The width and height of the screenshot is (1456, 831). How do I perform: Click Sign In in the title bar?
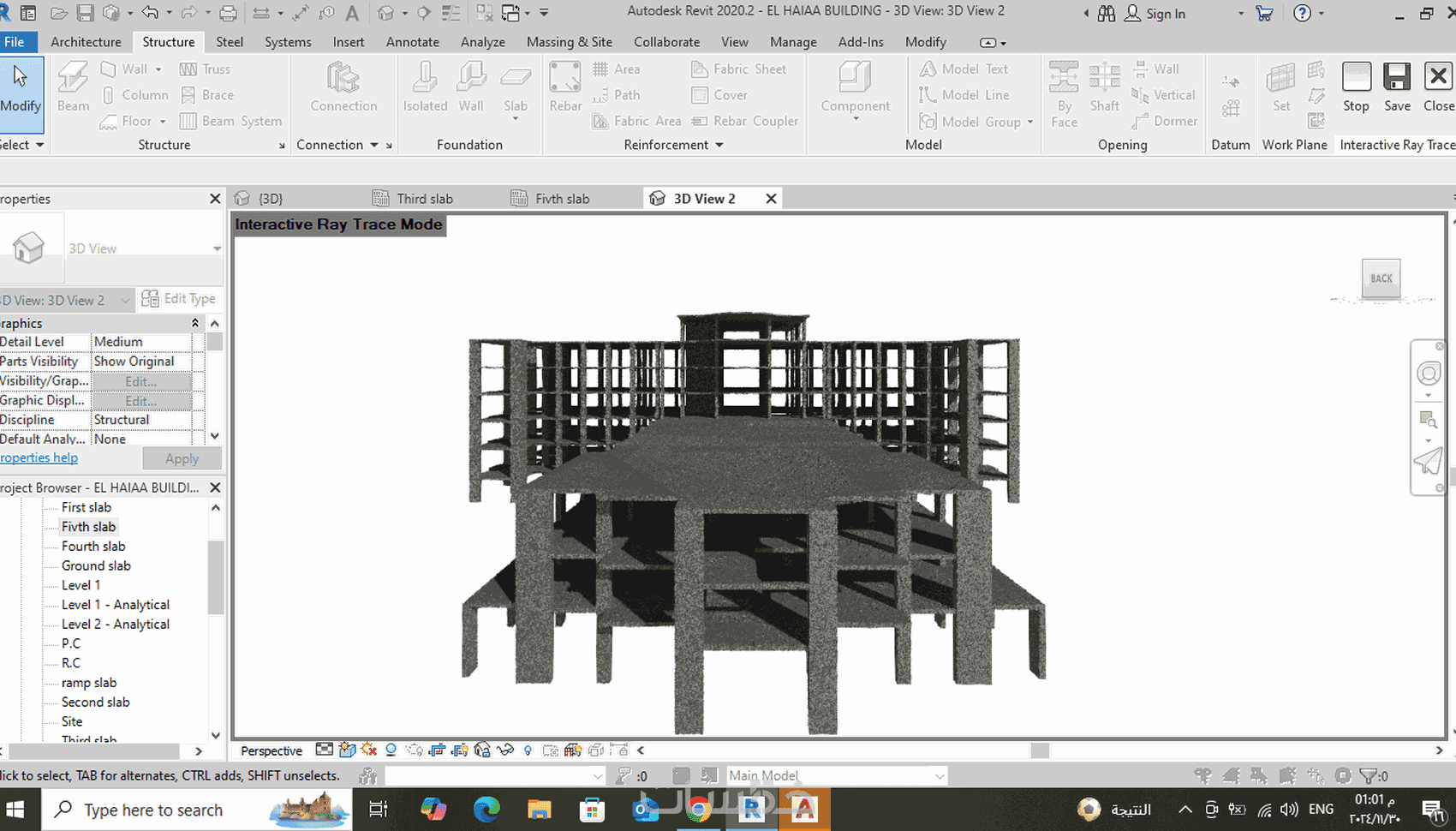click(x=1155, y=14)
